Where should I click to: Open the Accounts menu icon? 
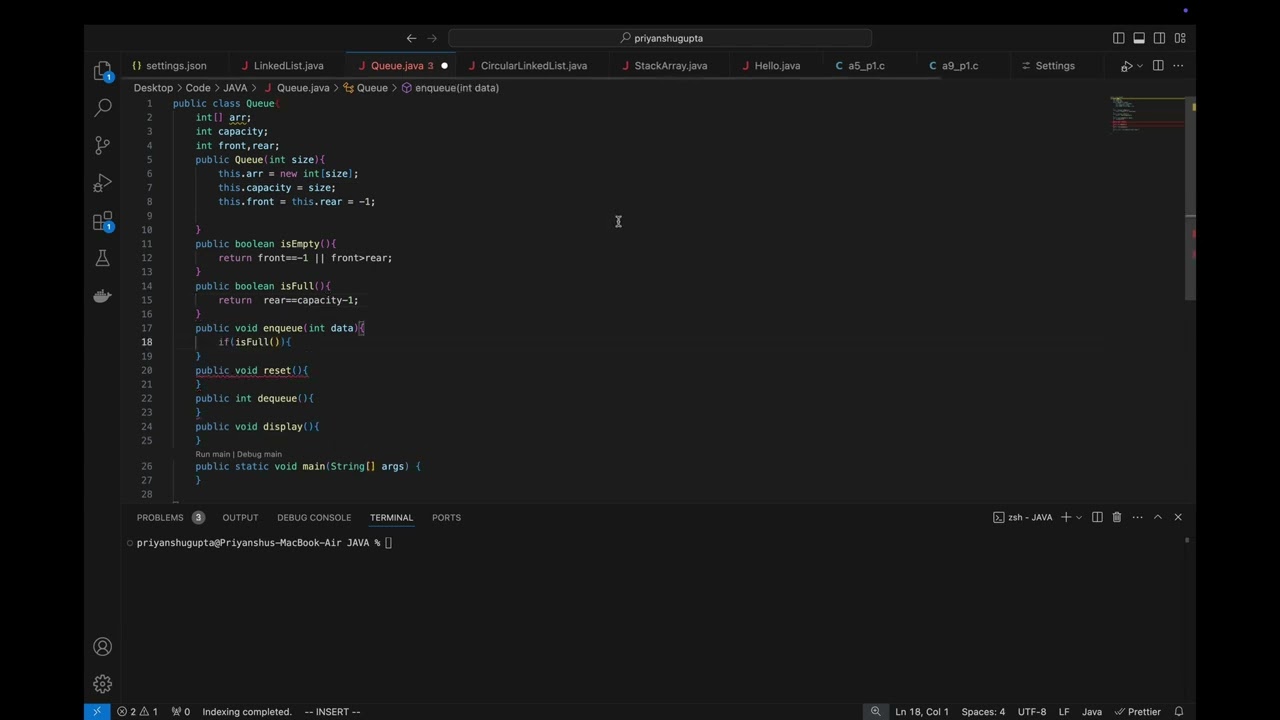coord(102,647)
